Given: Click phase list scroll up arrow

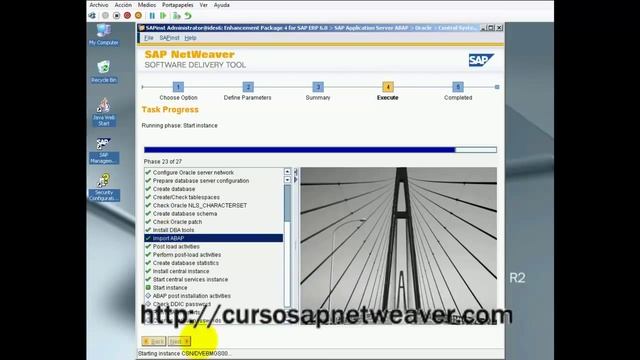Looking at the screenshot, I should 287,171.
